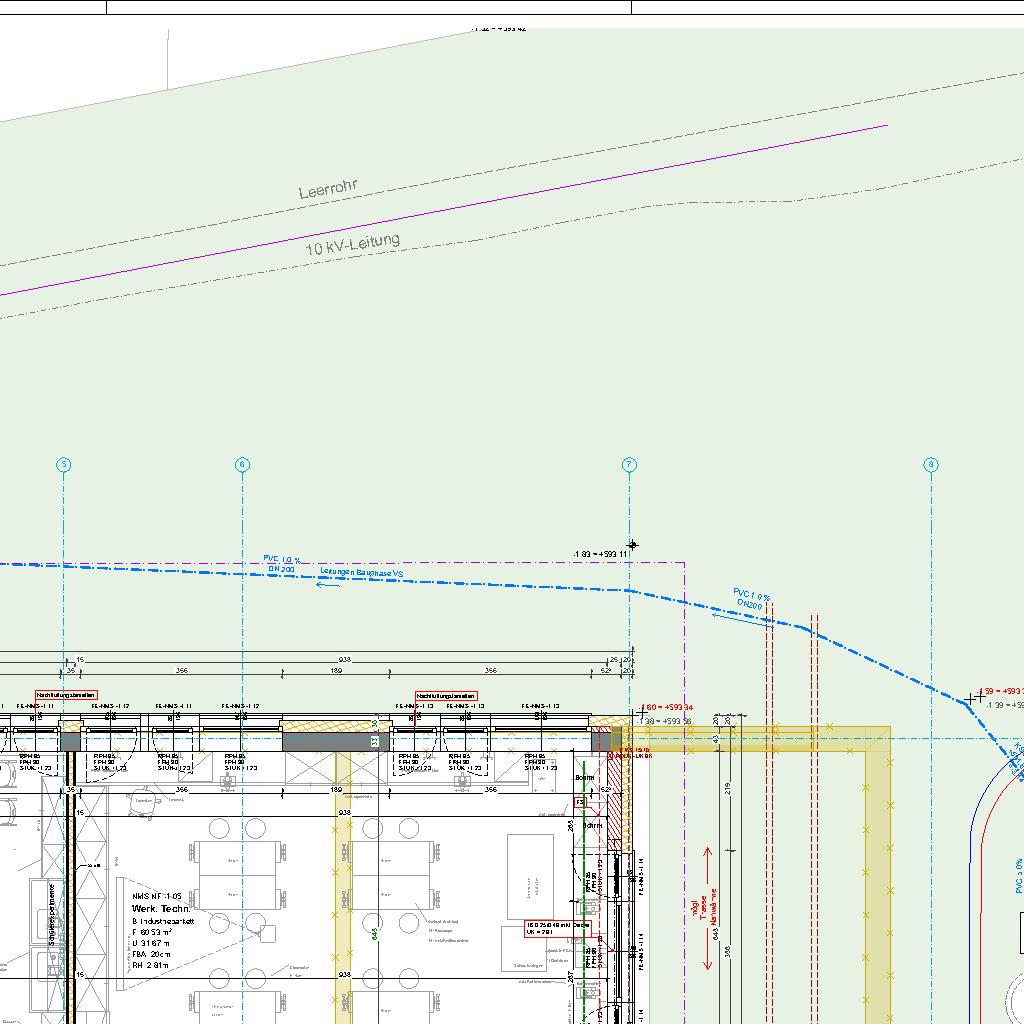Click the elevation label '-1.83 = +593.11'
1024x1024 pixels.
600,554
